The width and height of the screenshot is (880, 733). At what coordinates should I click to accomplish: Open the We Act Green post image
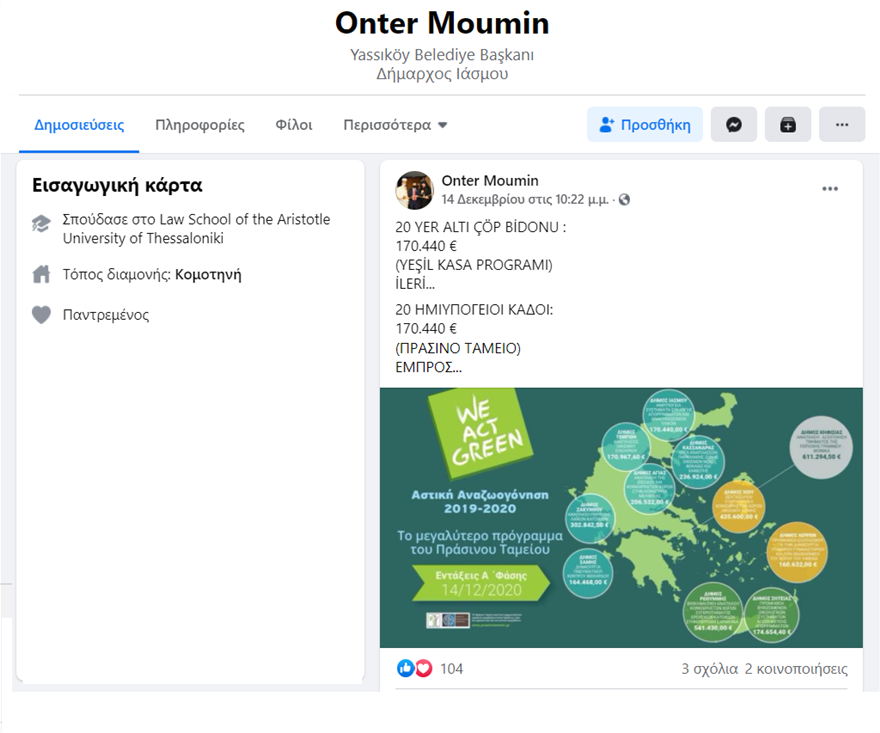[x=620, y=517]
